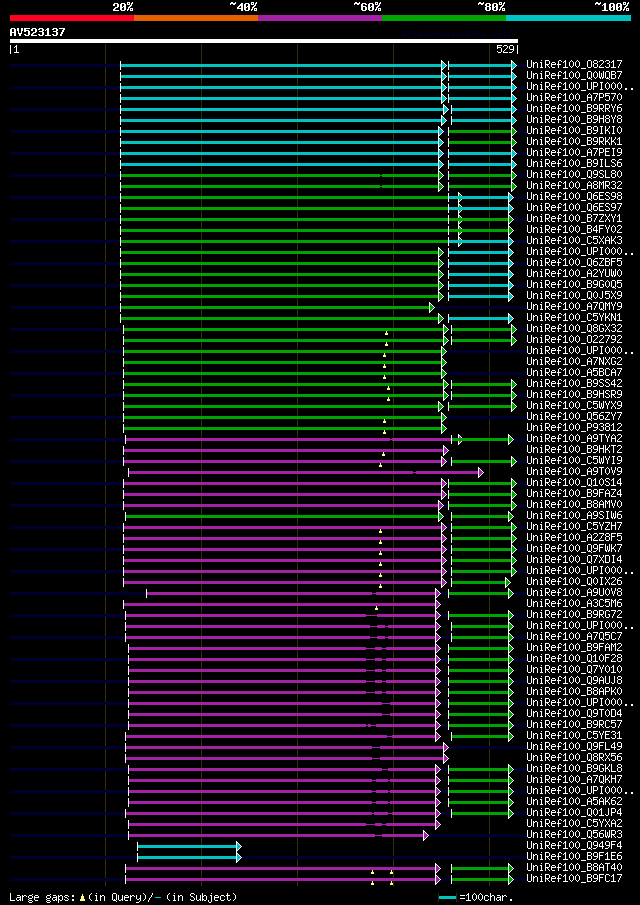Click the UniRef100_A5BCA7 label
The width and height of the screenshot is (640, 905).
[x=574, y=372]
